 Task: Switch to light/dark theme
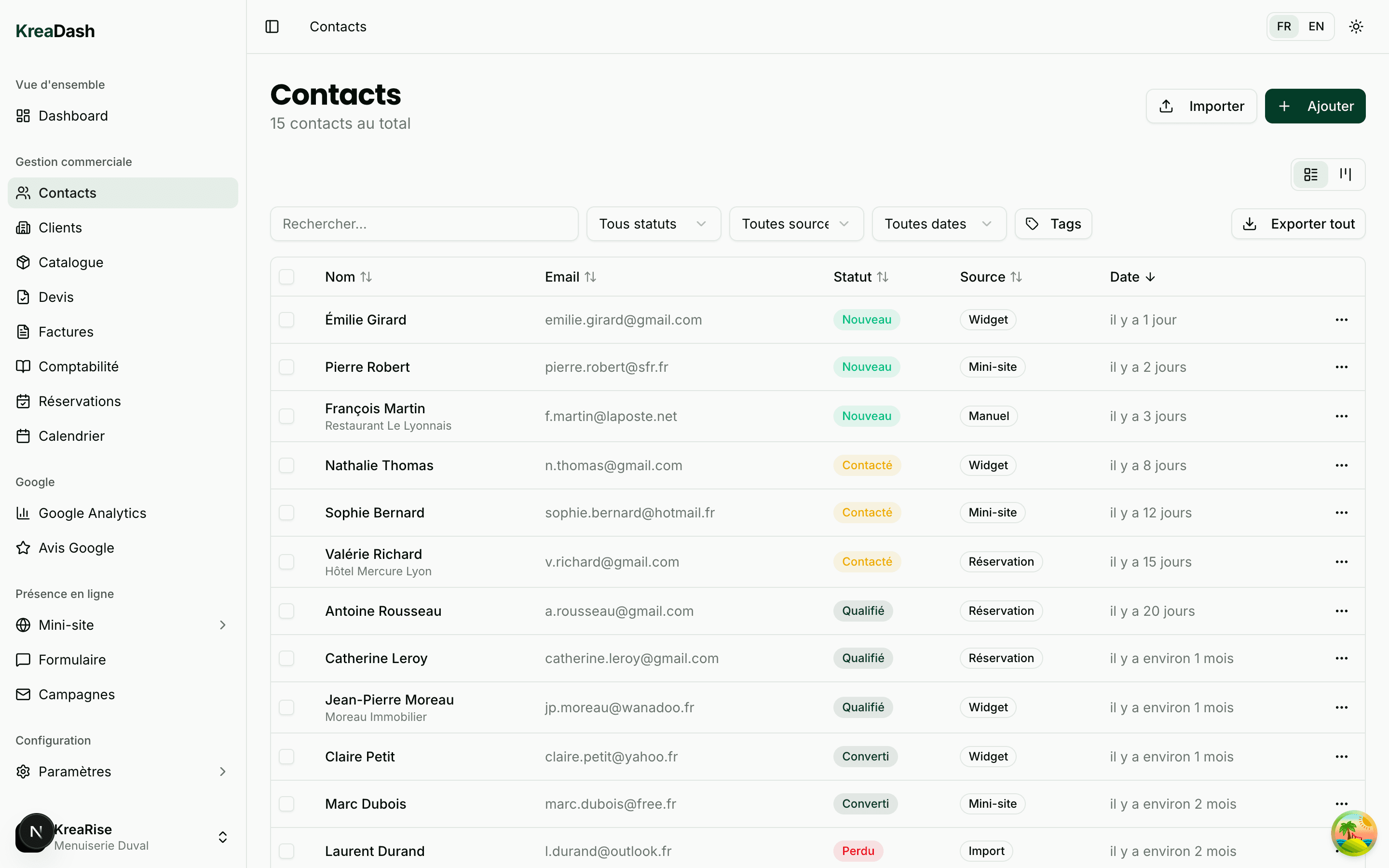[x=1356, y=27]
